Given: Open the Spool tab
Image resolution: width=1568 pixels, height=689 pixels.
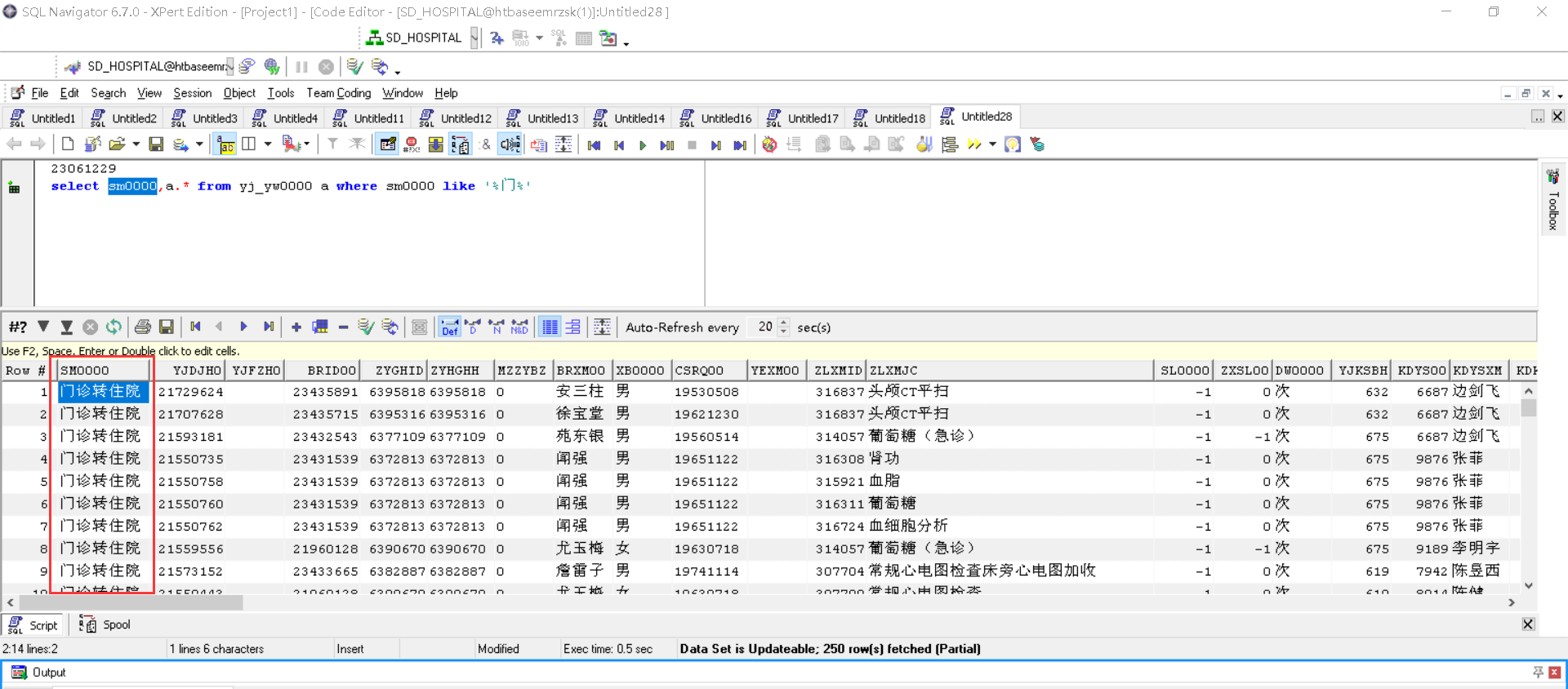Looking at the screenshot, I should click(x=106, y=625).
